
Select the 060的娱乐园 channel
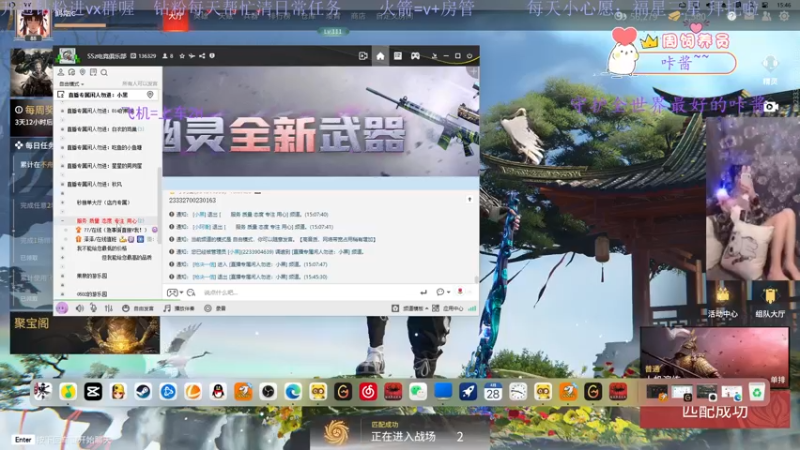coord(92,294)
